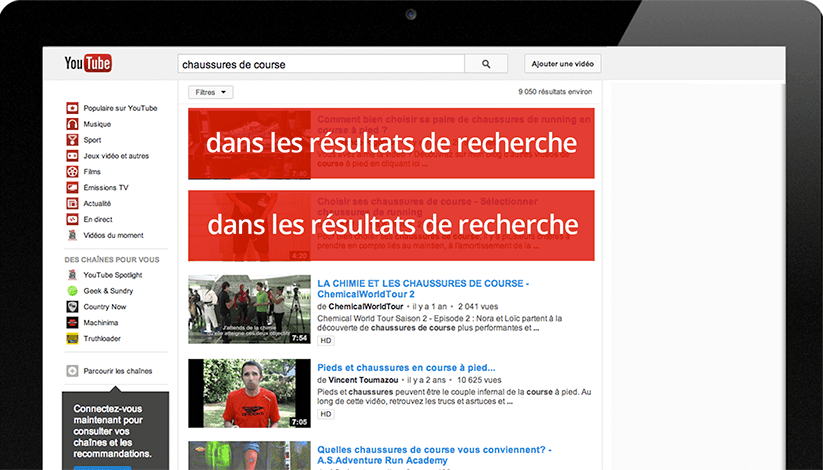The width and height of the screenshot is (823, 470).
Task: Open the Country Now channel
Action: pyautogui.click(x=105, y=307)
